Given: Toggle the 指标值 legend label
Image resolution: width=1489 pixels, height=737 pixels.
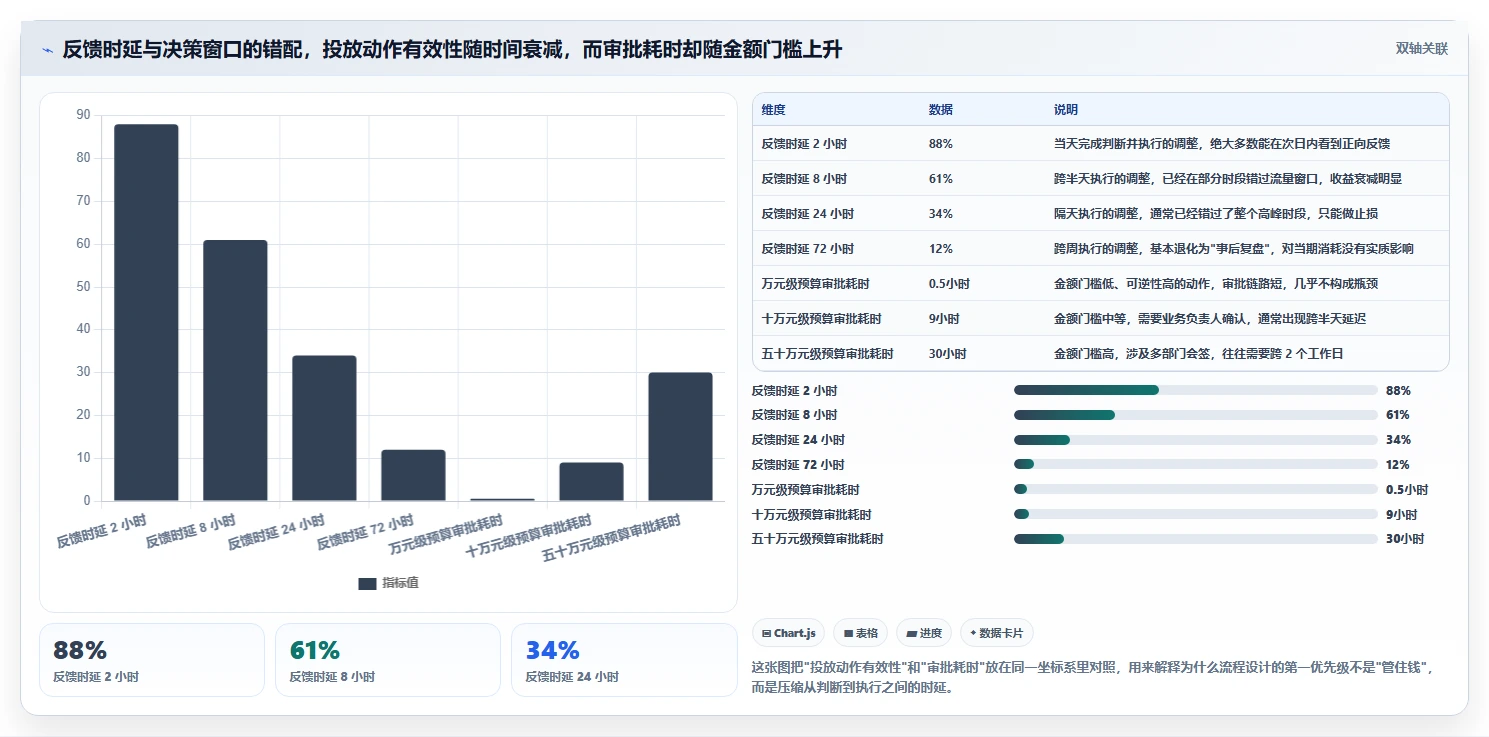Looking at the screenshot, I should point(400,583).
